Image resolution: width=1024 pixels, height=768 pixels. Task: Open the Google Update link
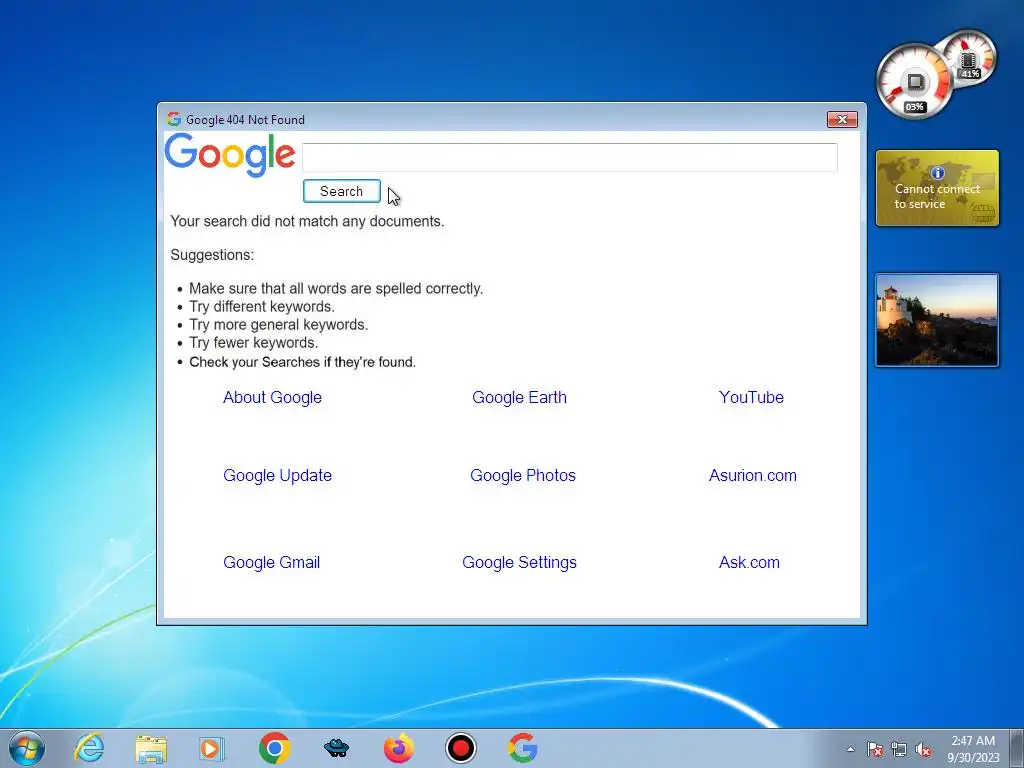(x=278, y=475)
